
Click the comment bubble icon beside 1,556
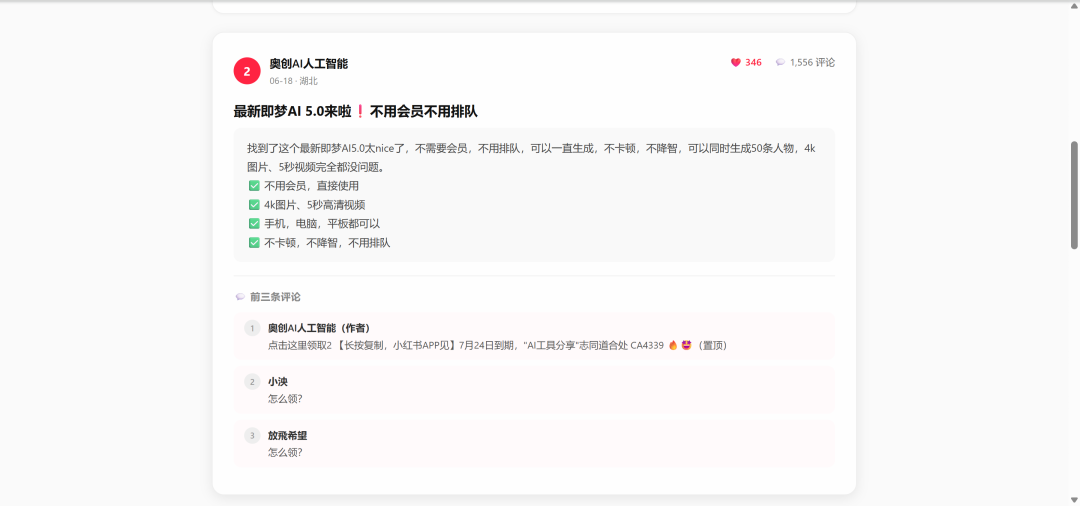point(780,63)
